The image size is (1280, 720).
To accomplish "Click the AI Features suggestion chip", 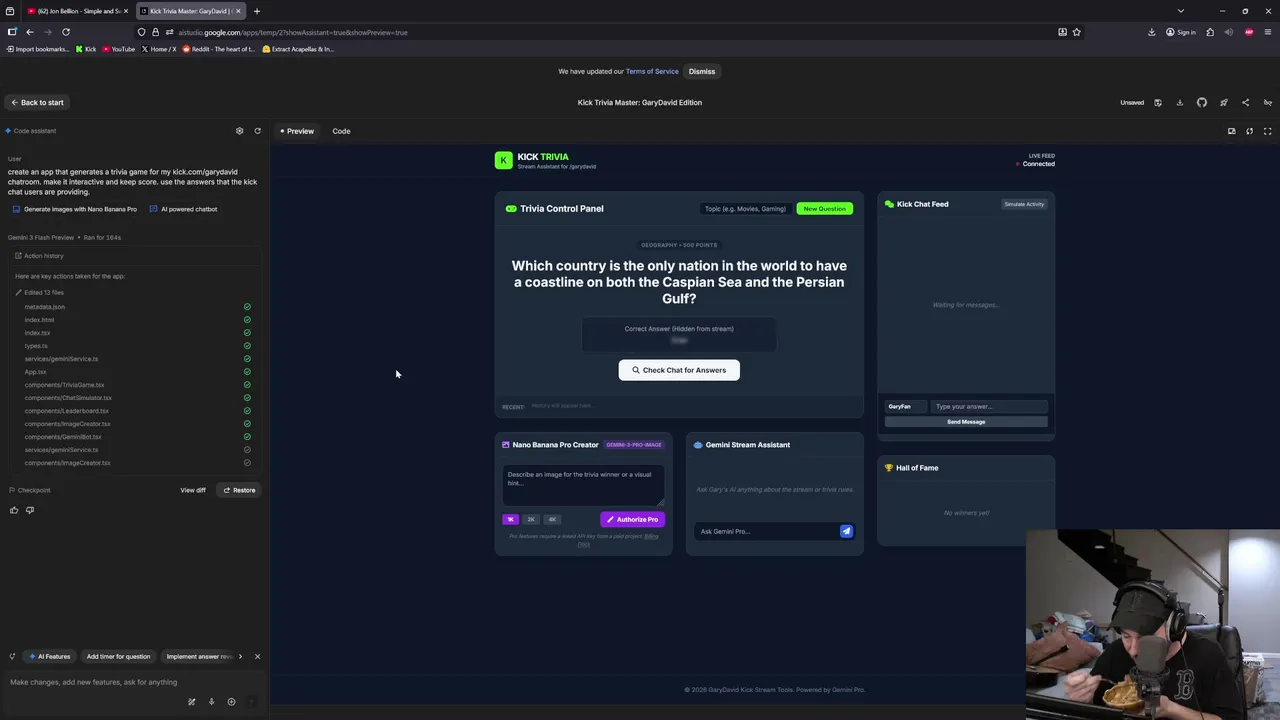I will 51,657.
